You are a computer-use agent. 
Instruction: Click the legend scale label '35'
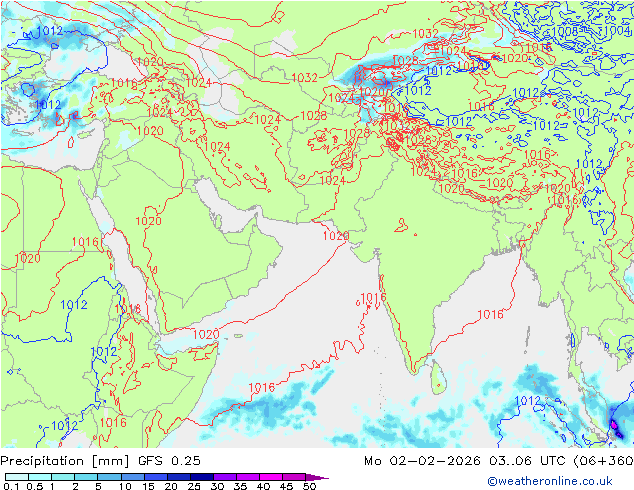click(240, 486)
